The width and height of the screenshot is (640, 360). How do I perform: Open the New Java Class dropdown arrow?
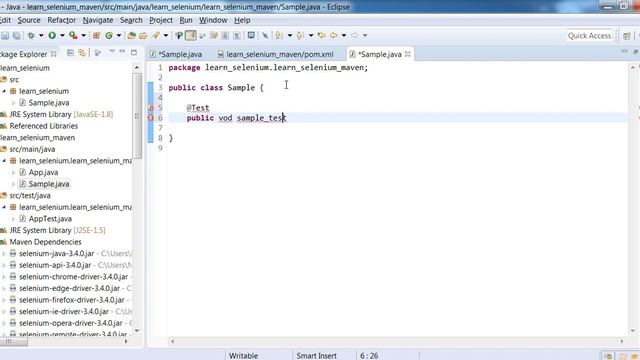point(119,36)
